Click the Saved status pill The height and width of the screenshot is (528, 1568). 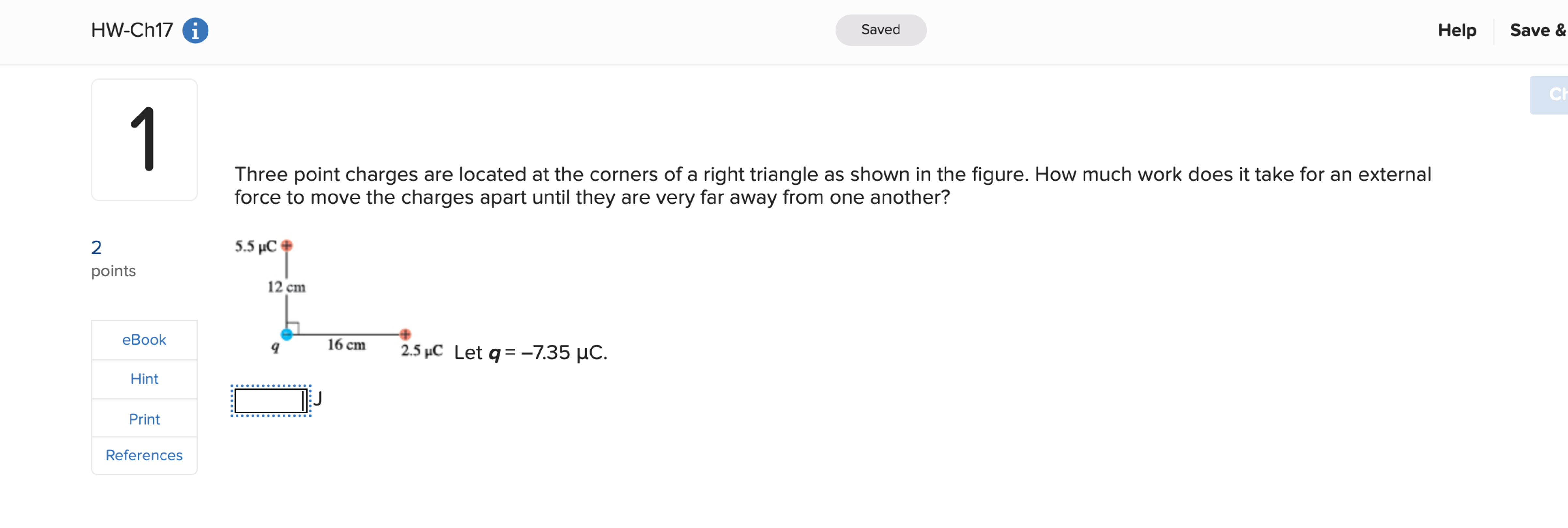pos(880,29)
